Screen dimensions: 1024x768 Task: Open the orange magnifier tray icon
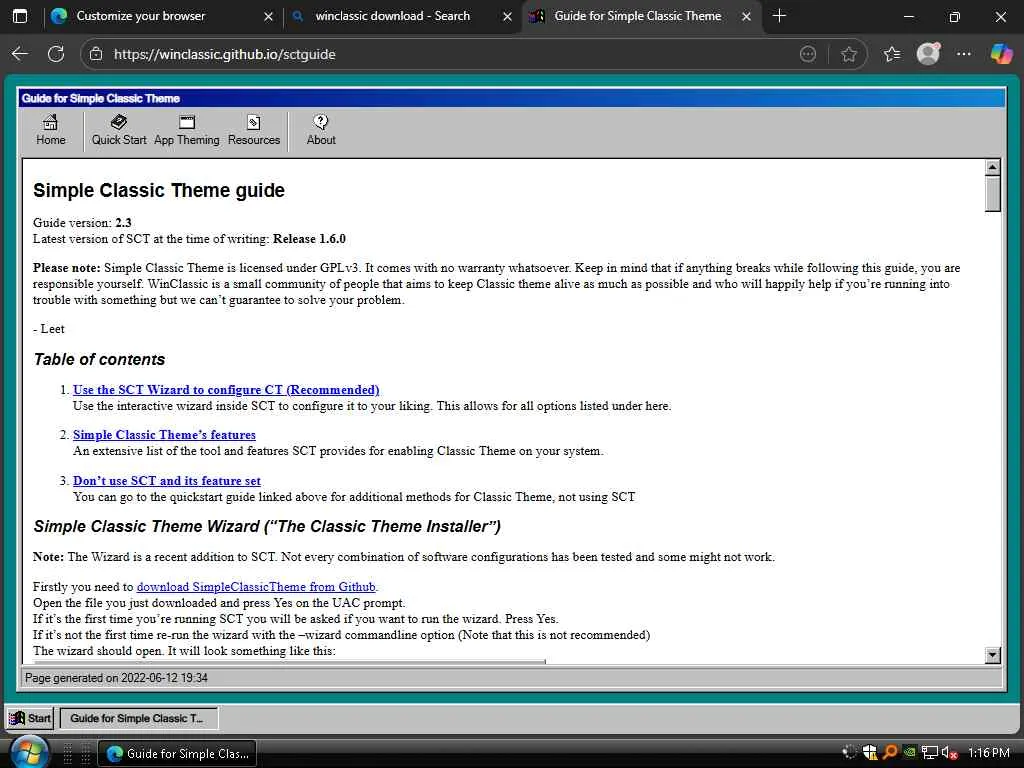(889, 753)
